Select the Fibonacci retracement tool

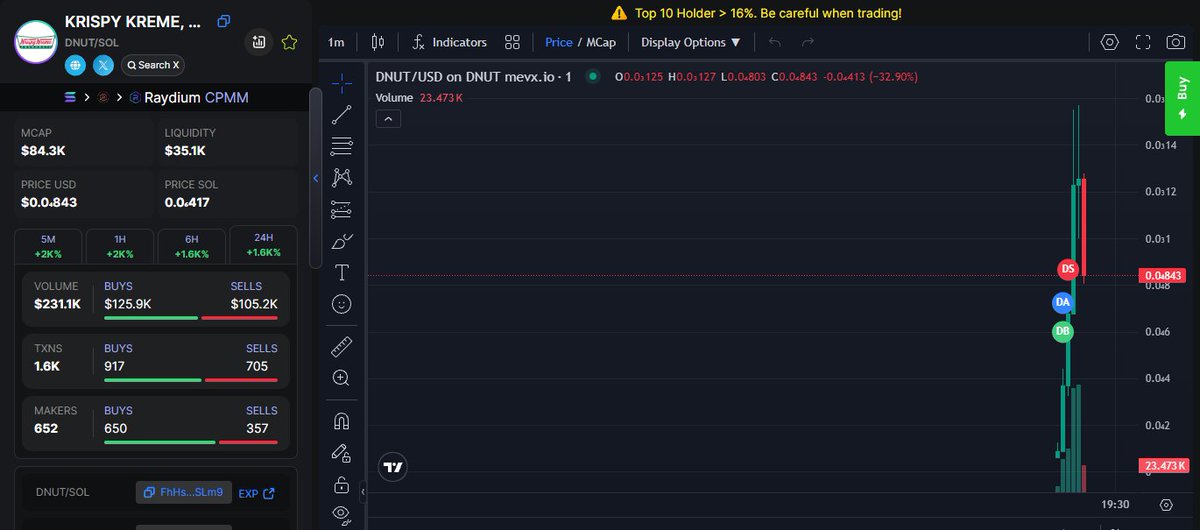click(x=341, y=146)
